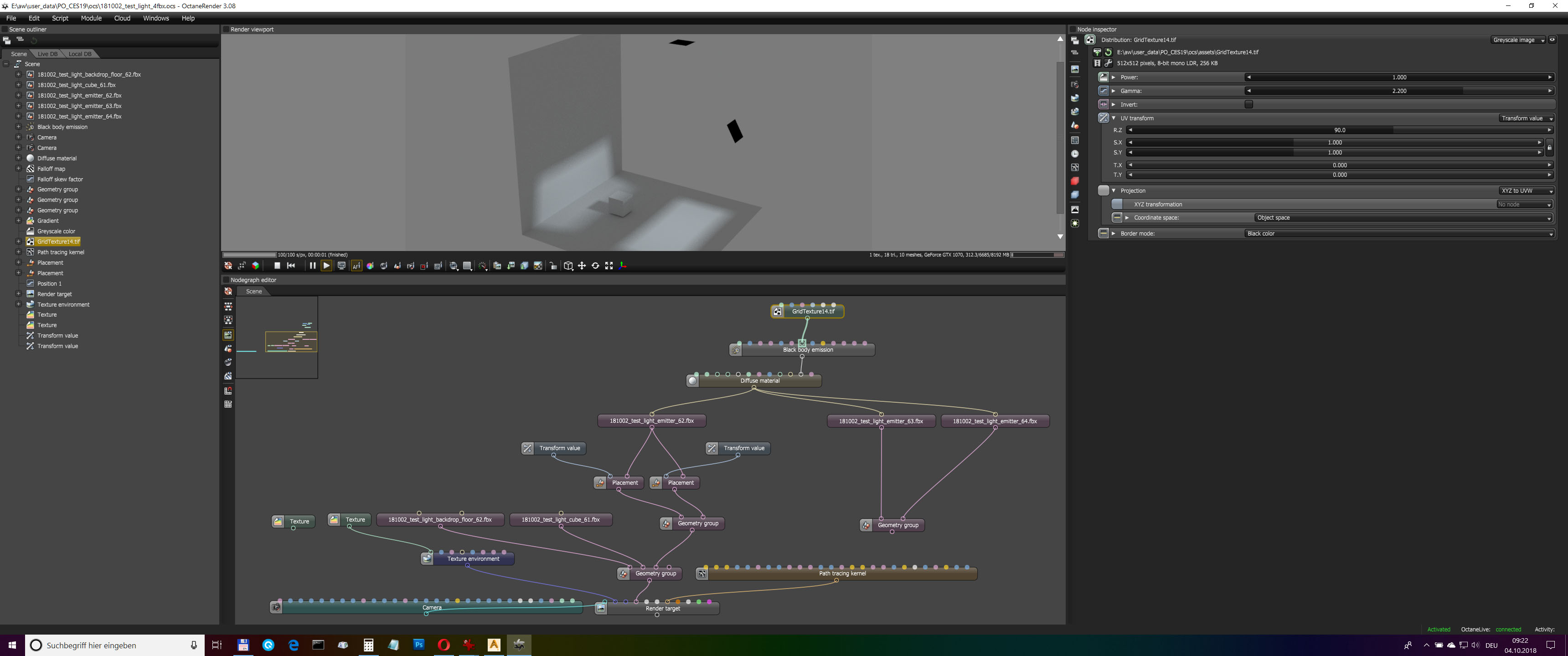
Task: Toggle the Render viewport panel checkbox
Action: pos(226,29)
